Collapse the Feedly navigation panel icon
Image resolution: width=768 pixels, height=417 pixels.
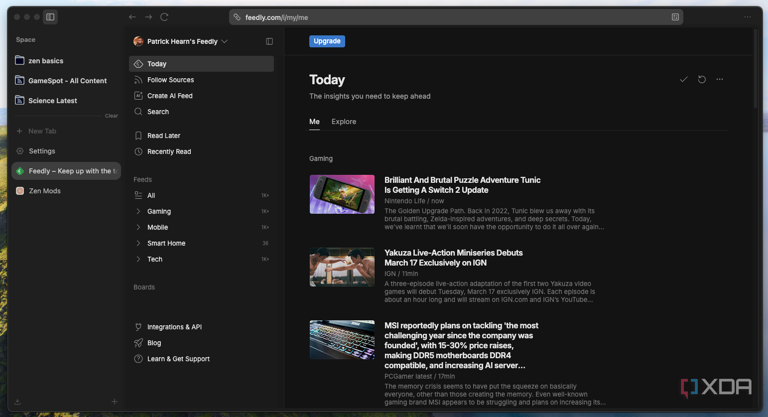point(269,42)
